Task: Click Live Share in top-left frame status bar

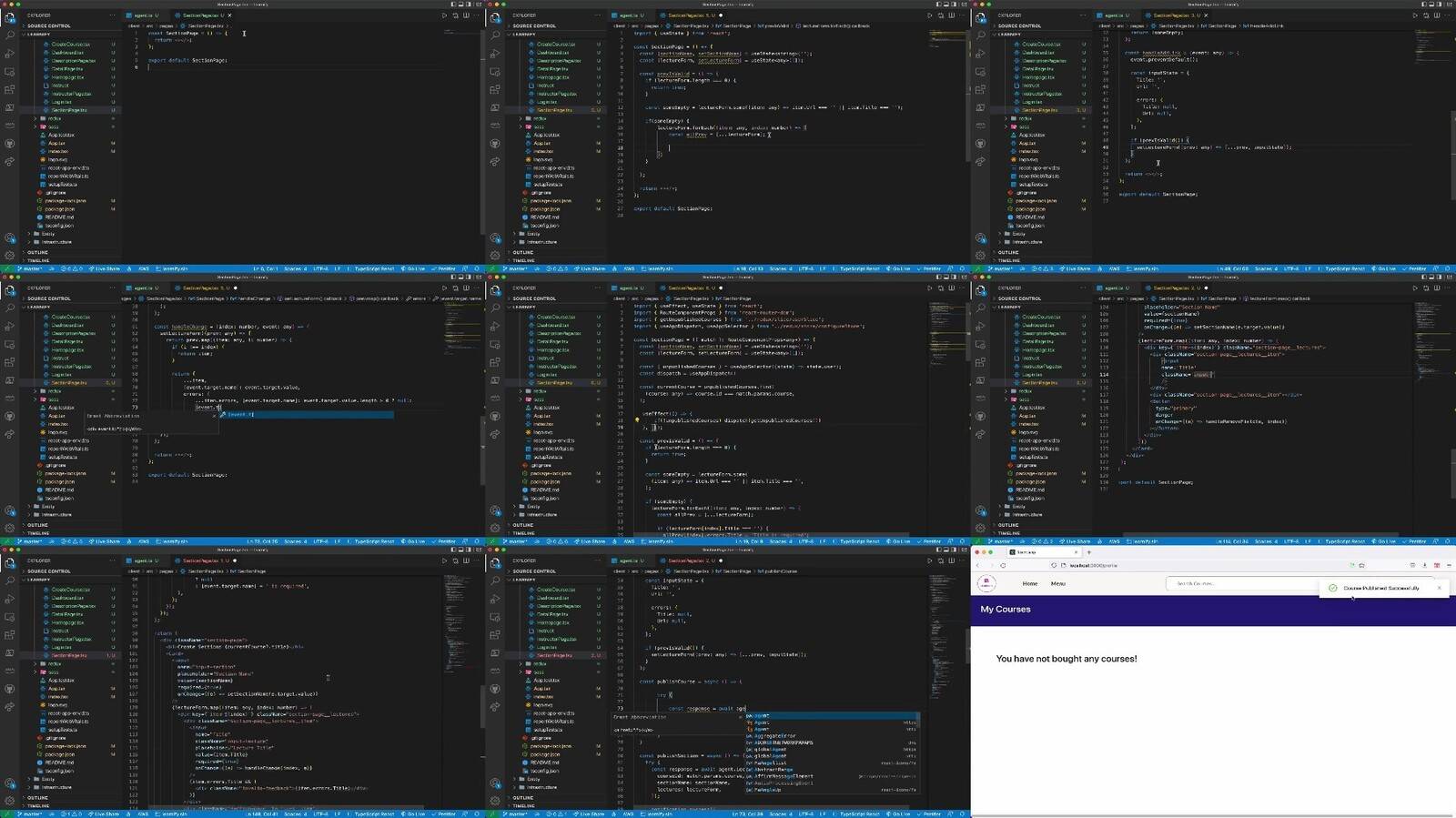Action: pyautogui.click(x=105, y=268)
